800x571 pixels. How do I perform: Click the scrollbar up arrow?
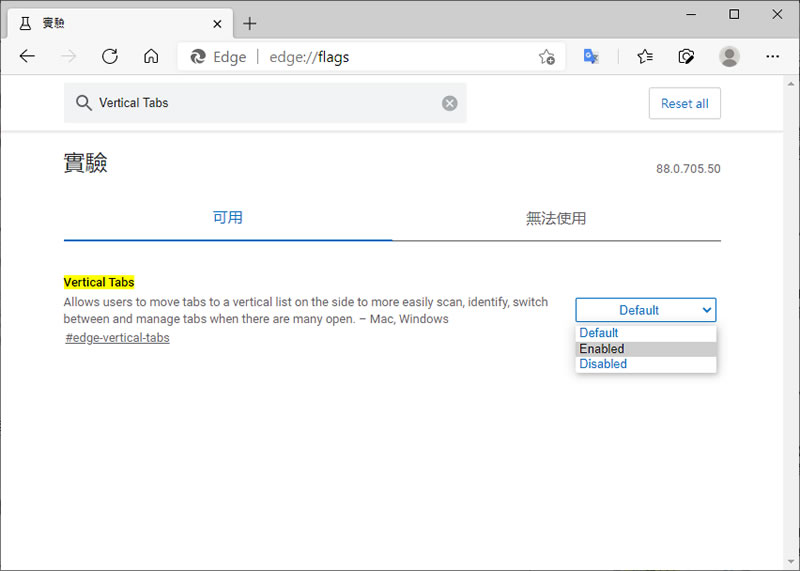(791, 84)
